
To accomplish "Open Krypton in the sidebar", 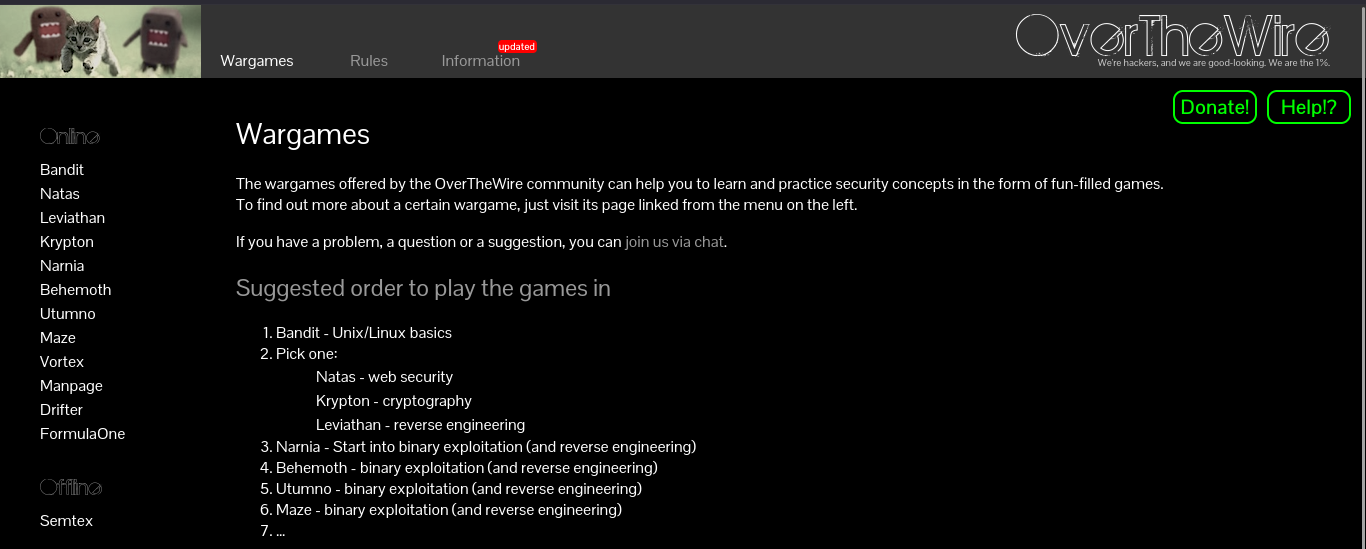I will coord(67,242).
